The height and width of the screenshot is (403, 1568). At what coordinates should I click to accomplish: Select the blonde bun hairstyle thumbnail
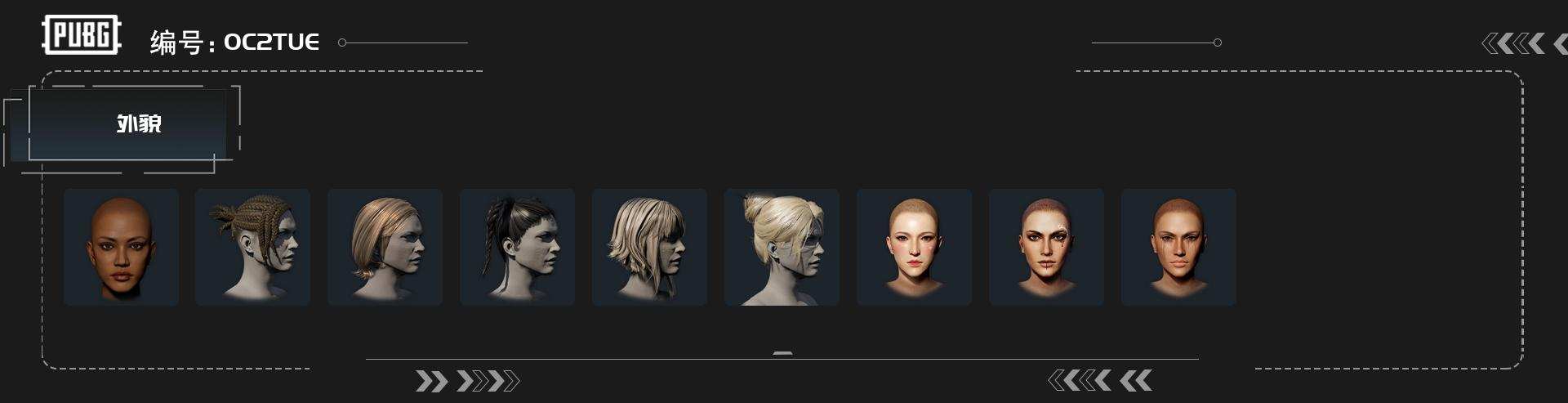click(782, 247)
